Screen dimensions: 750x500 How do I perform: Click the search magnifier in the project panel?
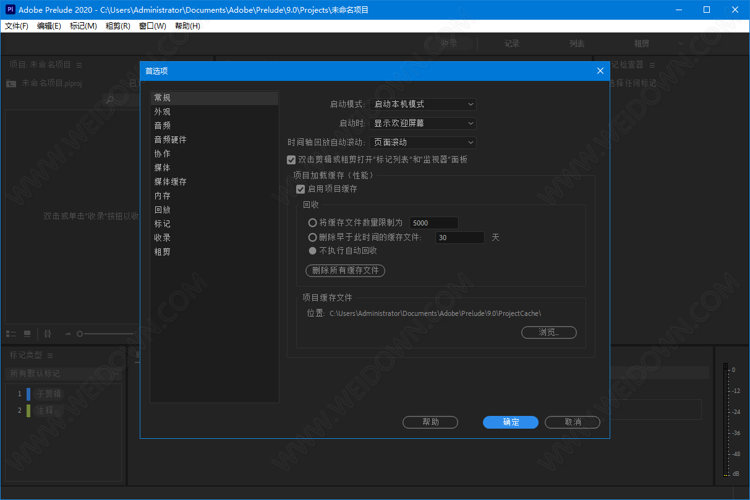coord(110,100)
